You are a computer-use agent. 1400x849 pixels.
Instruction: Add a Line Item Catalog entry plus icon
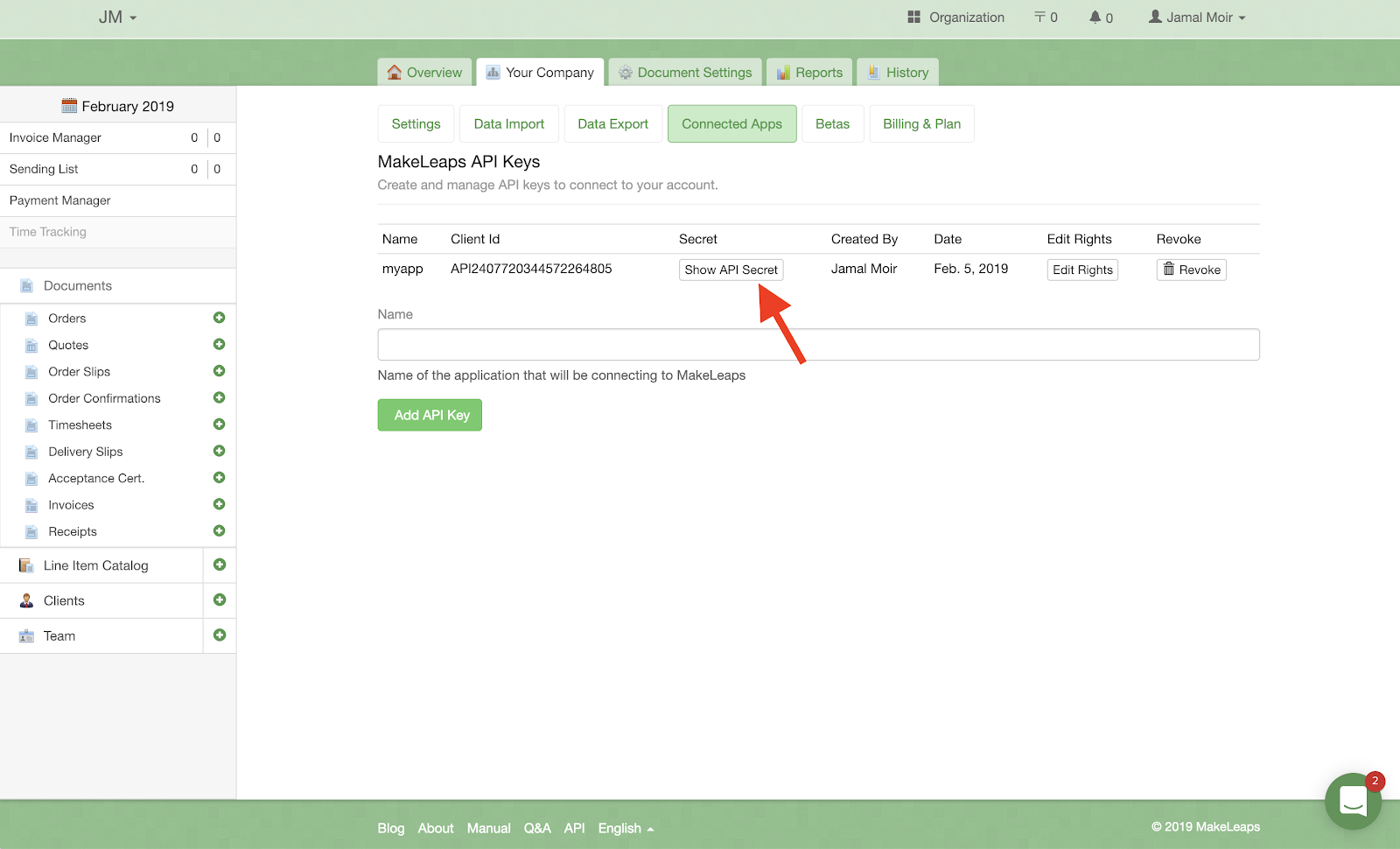[x=220, y=565]
